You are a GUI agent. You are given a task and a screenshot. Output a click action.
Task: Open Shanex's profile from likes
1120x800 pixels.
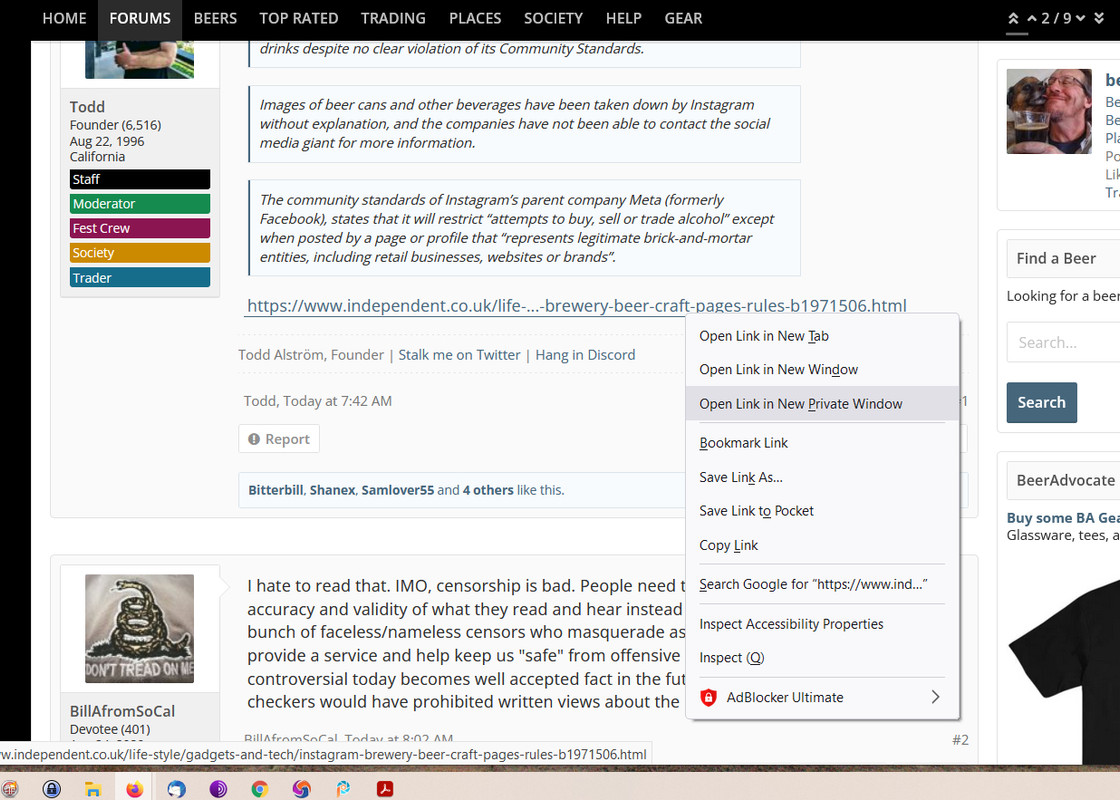pos(332,490)
